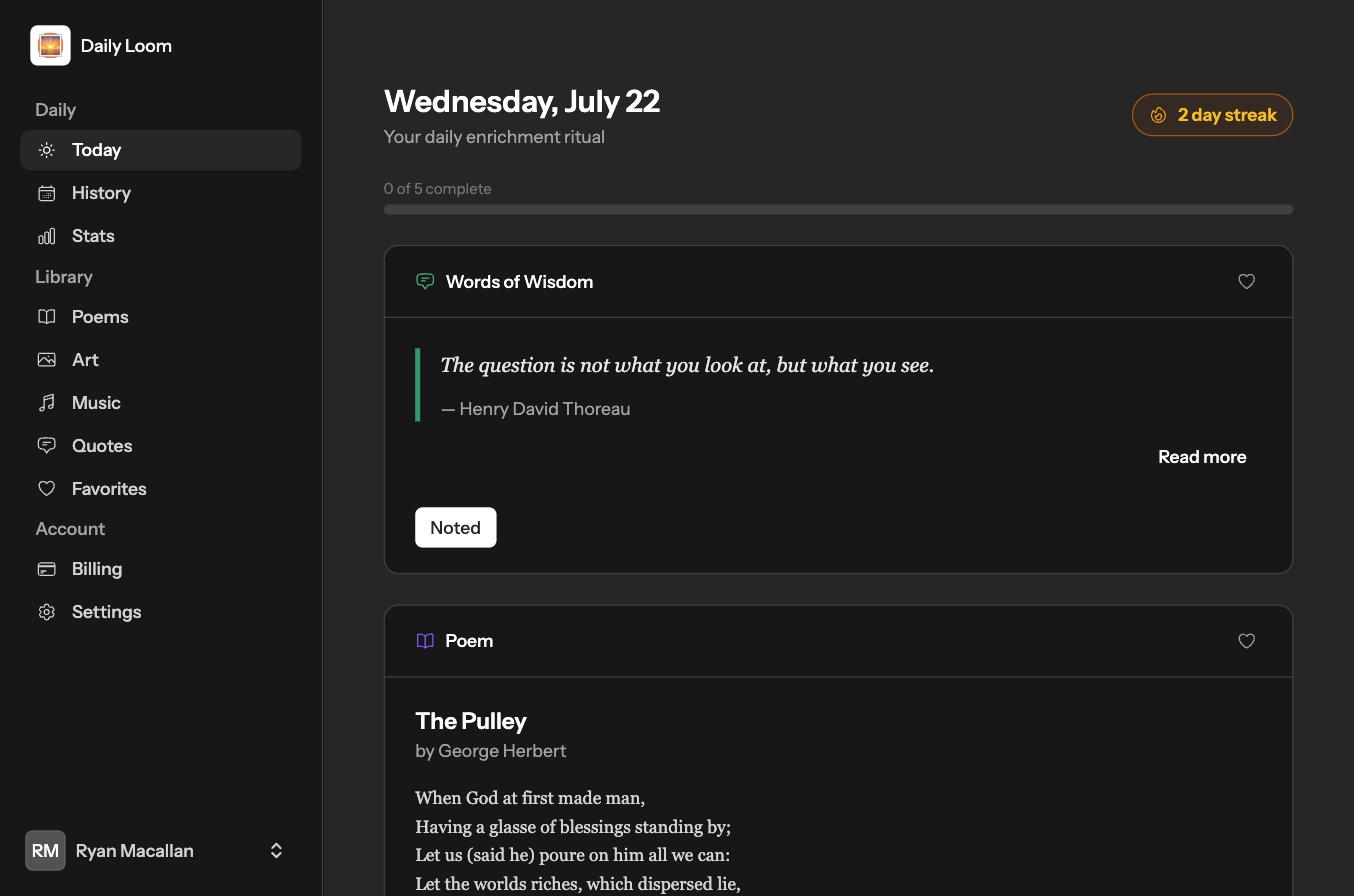
Task: Click the poem title The Pulley
Action: [x=471, y=721]
